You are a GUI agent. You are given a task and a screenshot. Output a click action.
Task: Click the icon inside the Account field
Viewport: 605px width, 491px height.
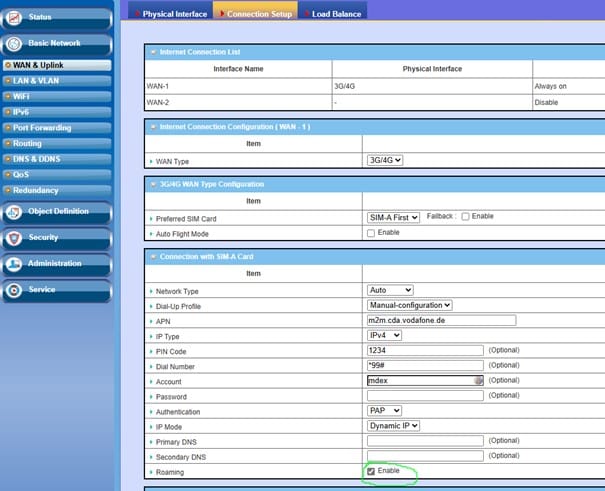(478, 381)
